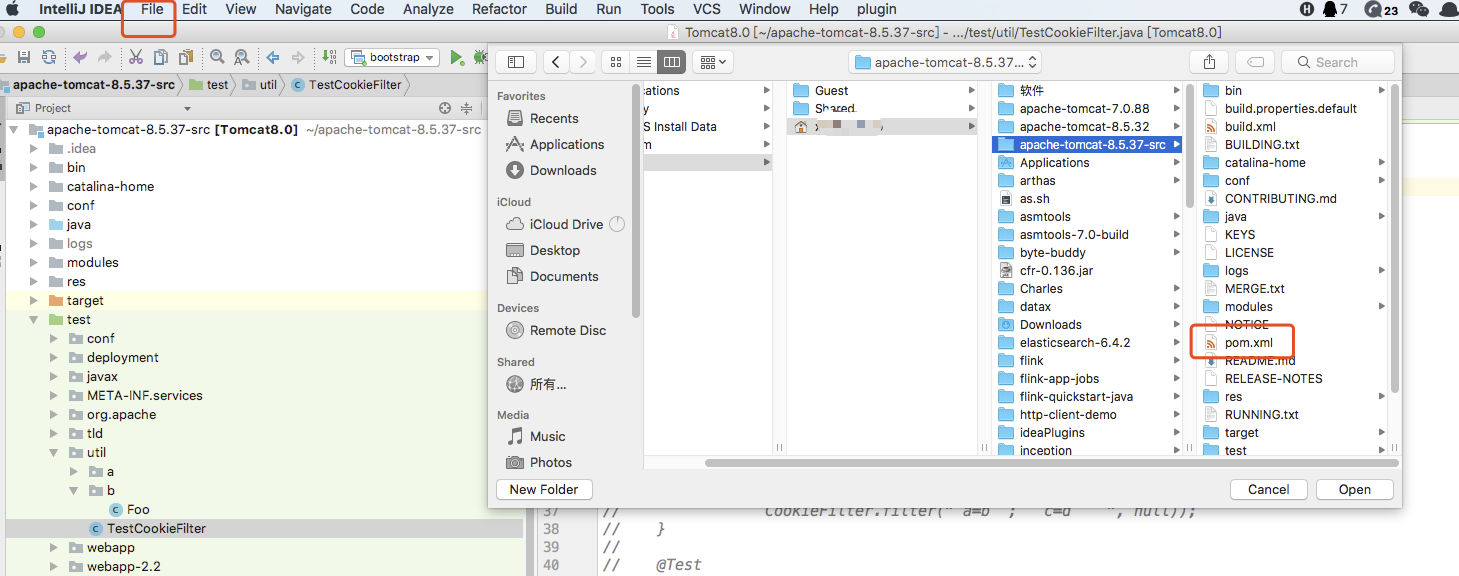
Task: Click the notification bell icon showing 7
Action: [x=1335, y=9]
